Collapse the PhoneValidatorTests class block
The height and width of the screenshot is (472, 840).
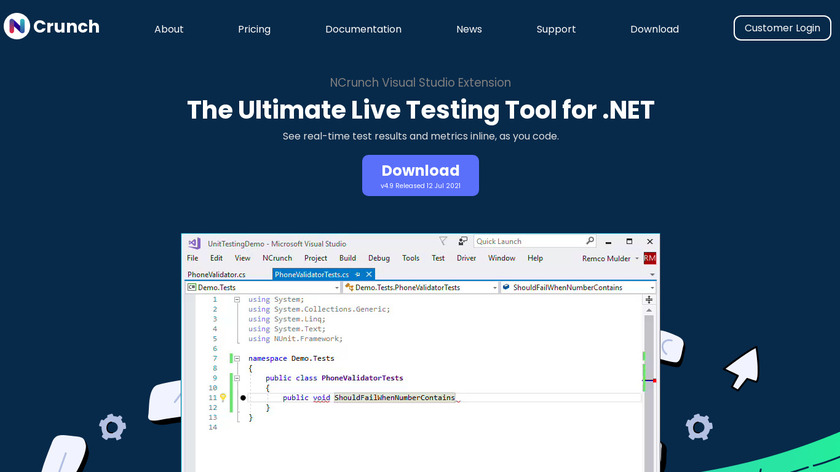[x=237, y=378]
